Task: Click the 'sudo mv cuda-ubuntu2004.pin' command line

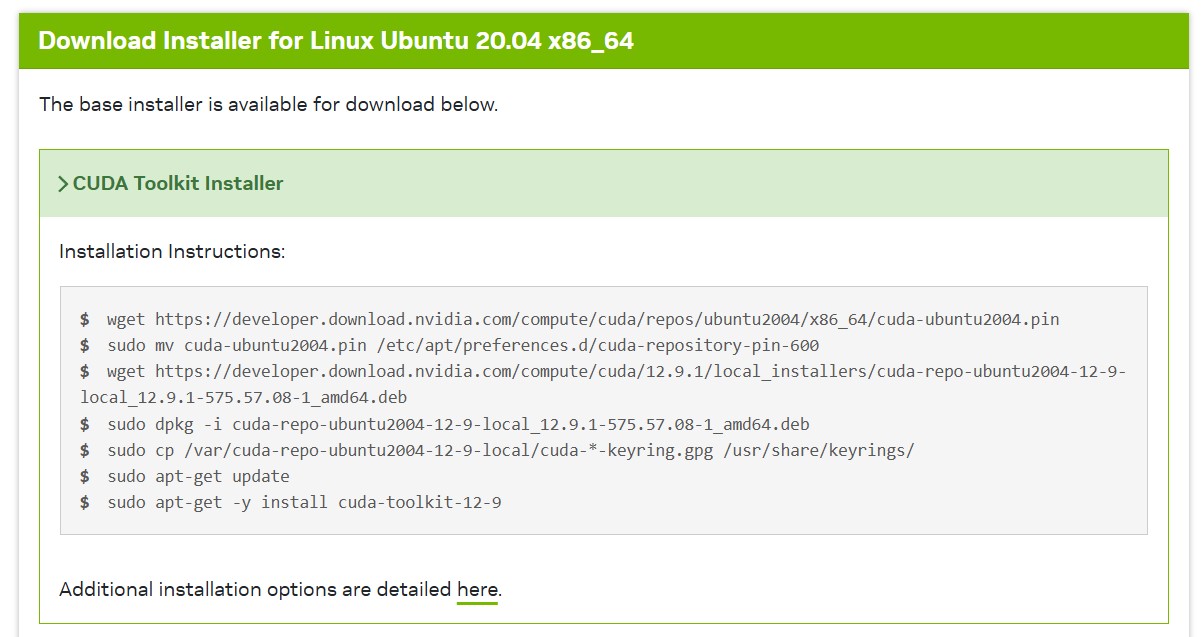Action: point(450,346)
